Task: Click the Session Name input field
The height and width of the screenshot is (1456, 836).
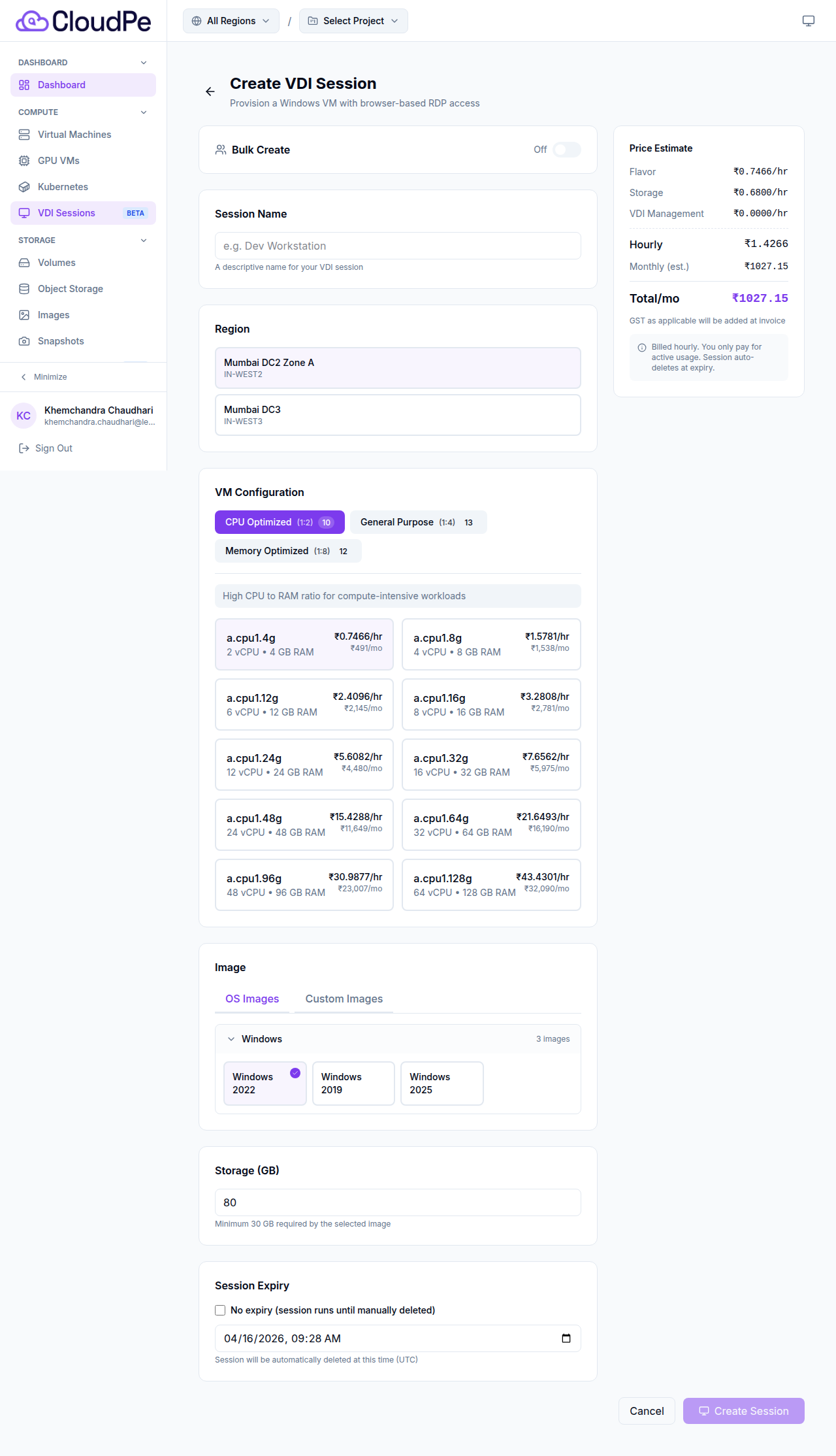Action: pos(398,246)
